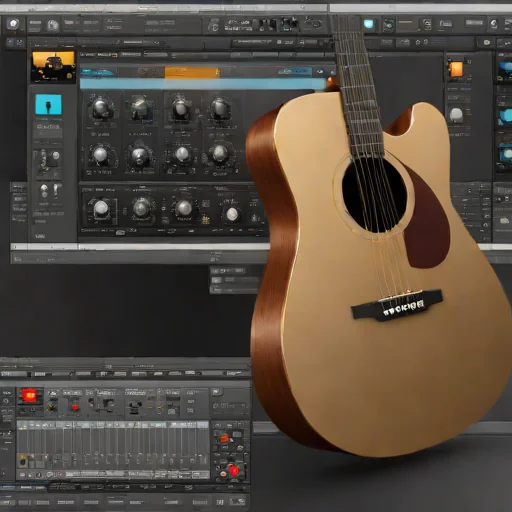Click the small red heart-shaped icon in mixer header

[75, 408]
